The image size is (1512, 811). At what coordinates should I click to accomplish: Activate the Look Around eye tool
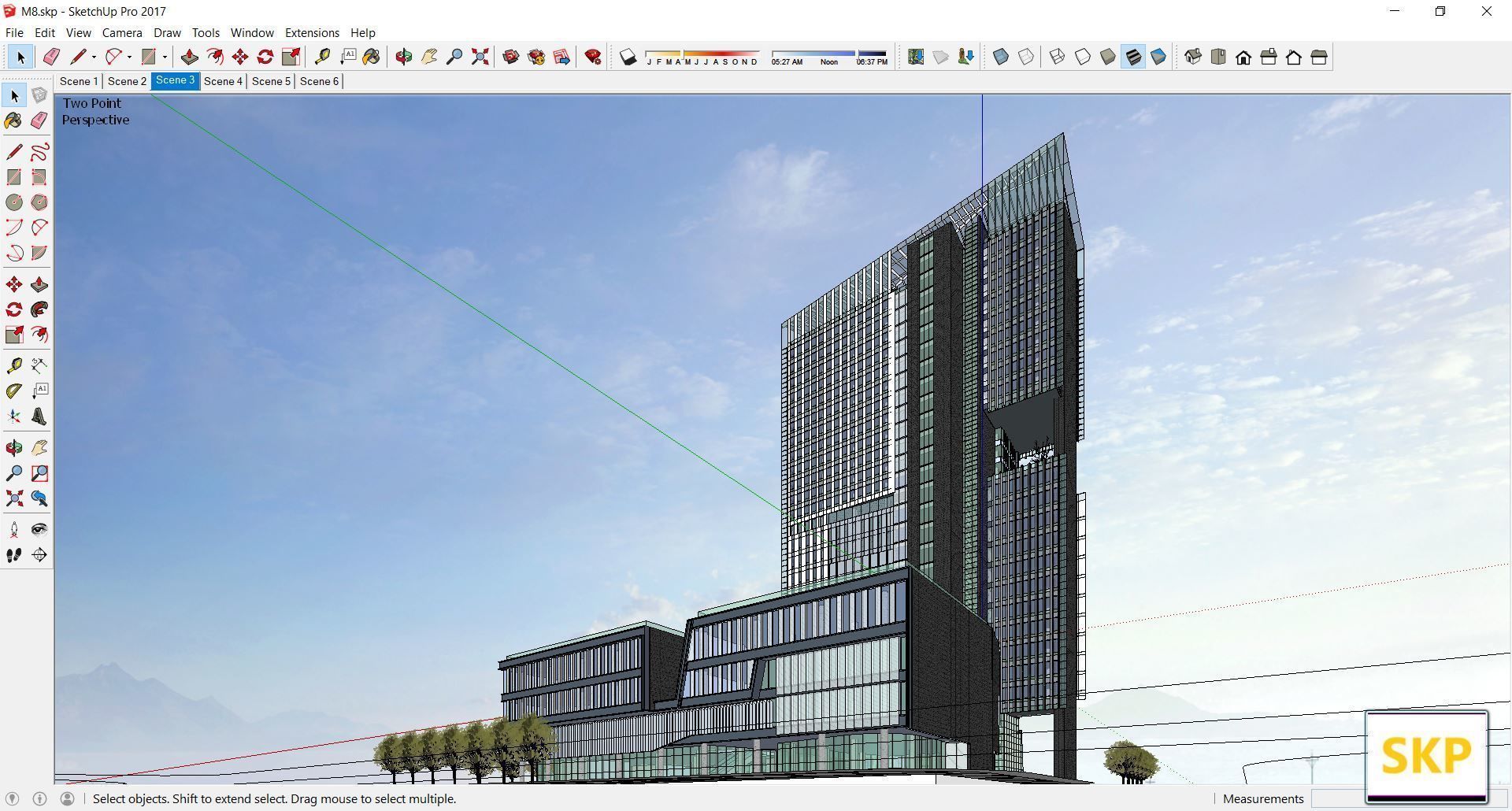tap(39, 530)
